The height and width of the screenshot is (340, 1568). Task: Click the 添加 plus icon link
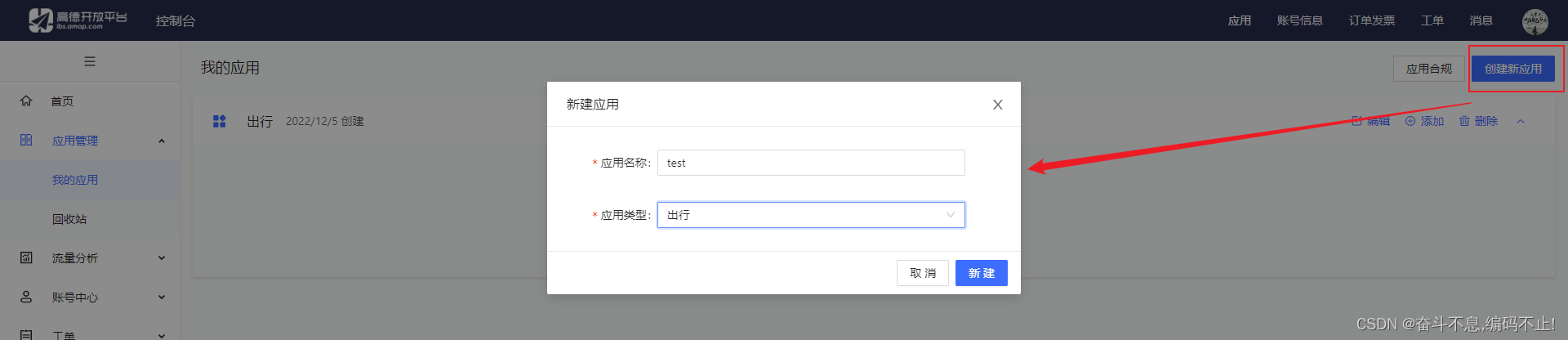pyautogui.click(x=1424, y=121)
